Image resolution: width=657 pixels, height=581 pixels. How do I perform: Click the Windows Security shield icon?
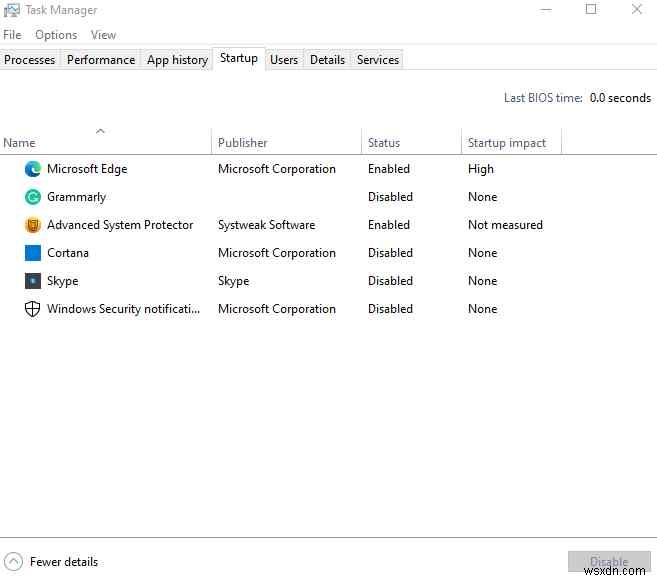click(x=33, y=310)
